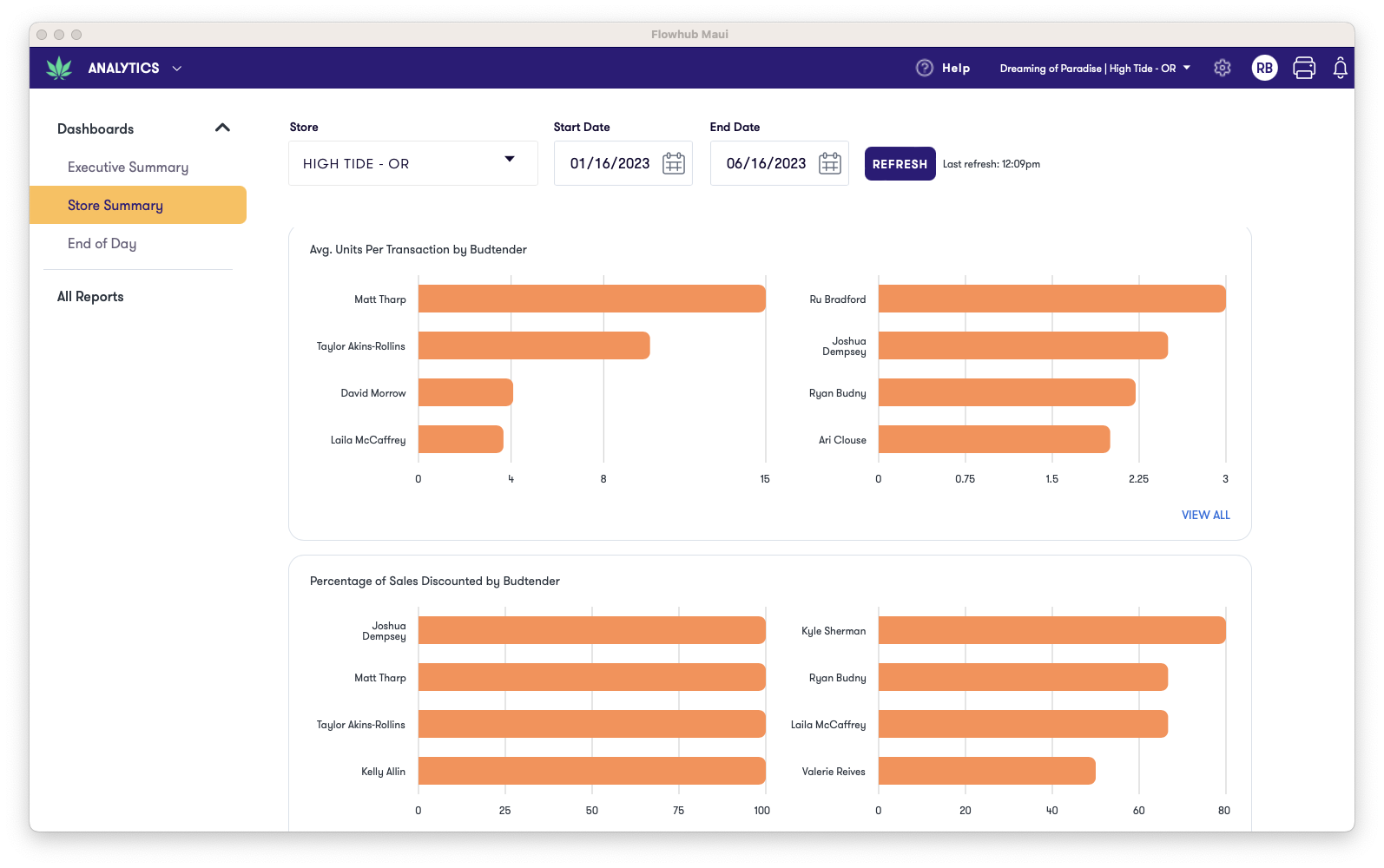Click the Start Date field 01/16/2023
The width and height of the screenshot is (1384, 868).
tap(623, 163)
